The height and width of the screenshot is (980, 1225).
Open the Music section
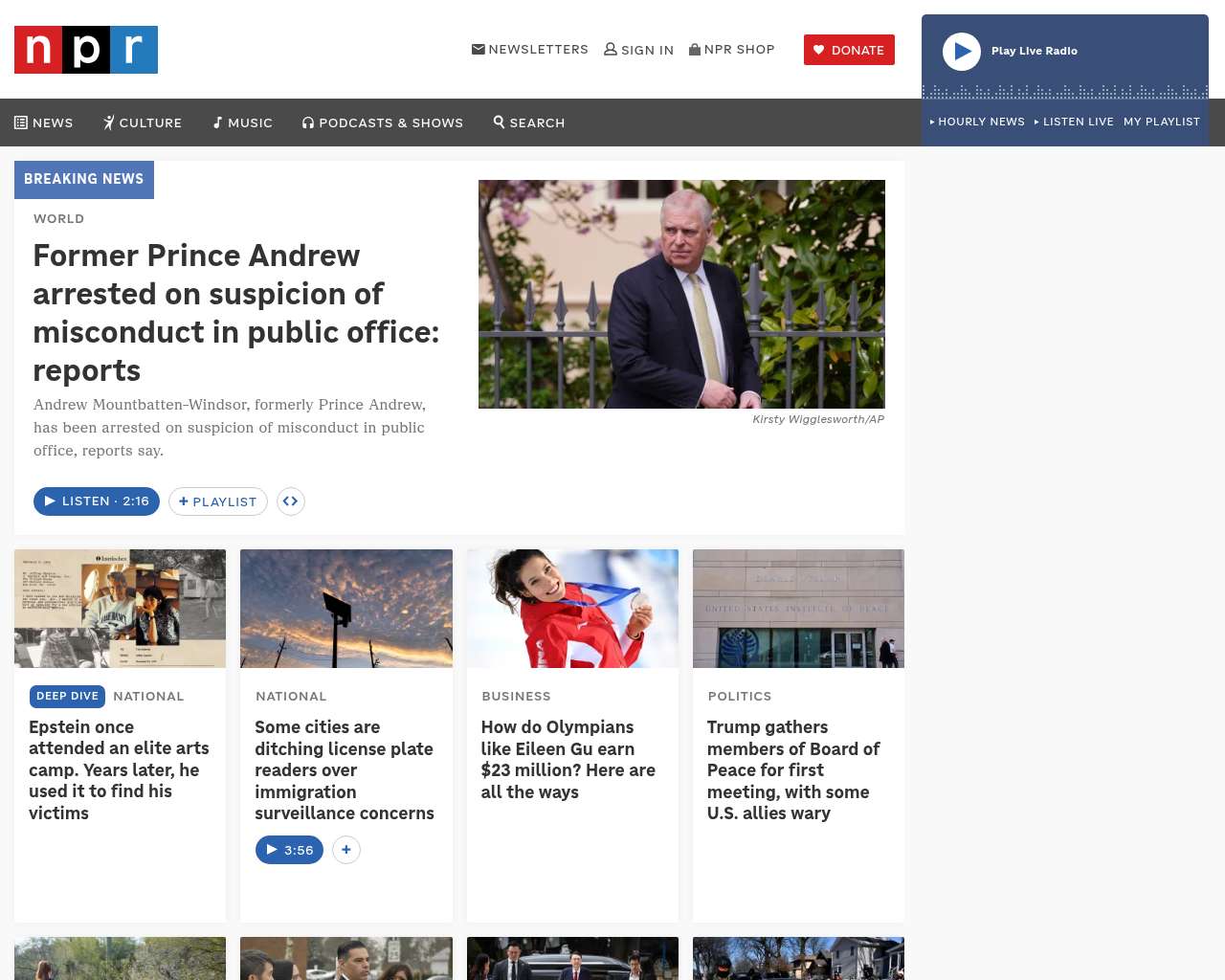tap(243, 122)
